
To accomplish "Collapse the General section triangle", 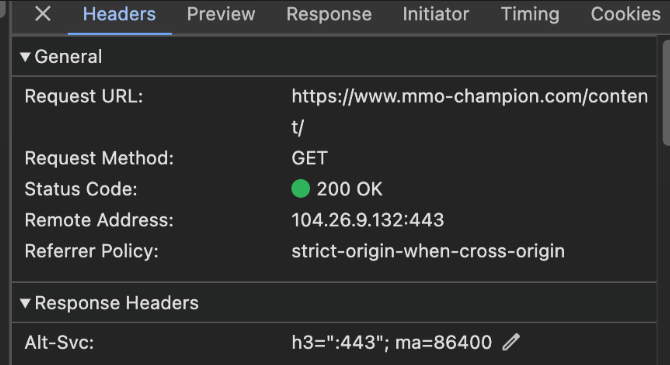I will tap(25, 57).
